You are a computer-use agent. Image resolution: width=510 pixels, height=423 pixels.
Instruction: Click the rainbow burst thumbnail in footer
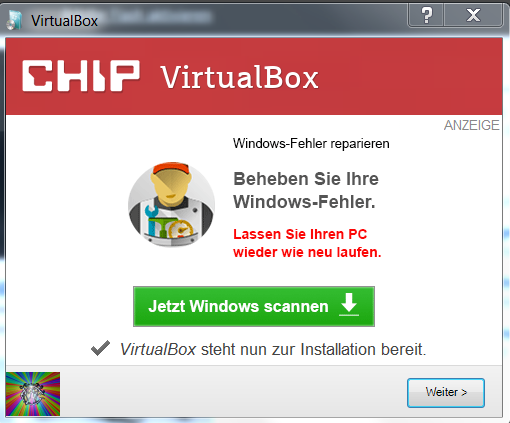[33, 394]
